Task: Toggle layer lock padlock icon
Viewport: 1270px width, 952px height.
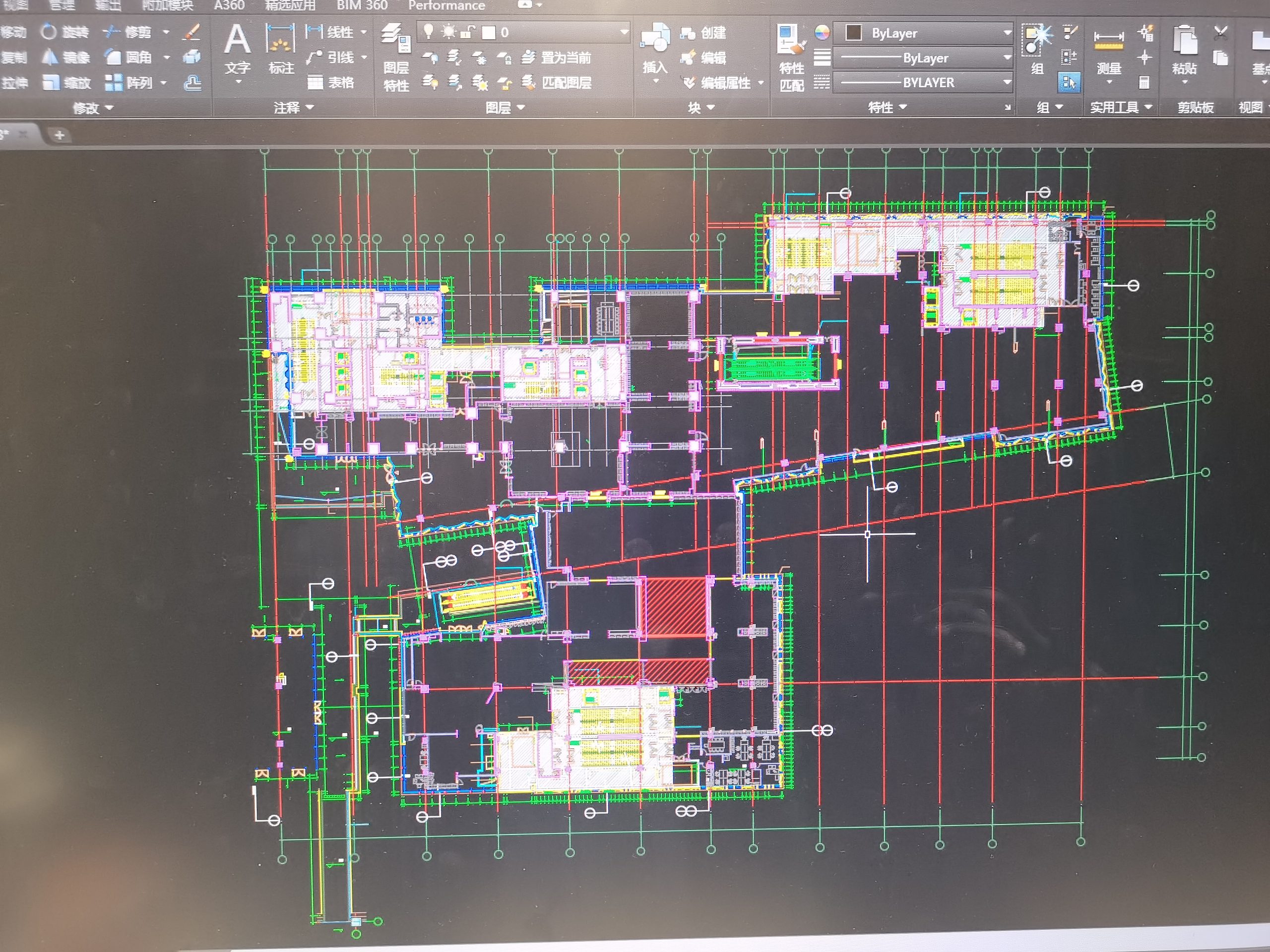Action: click(x=467, y=32)
